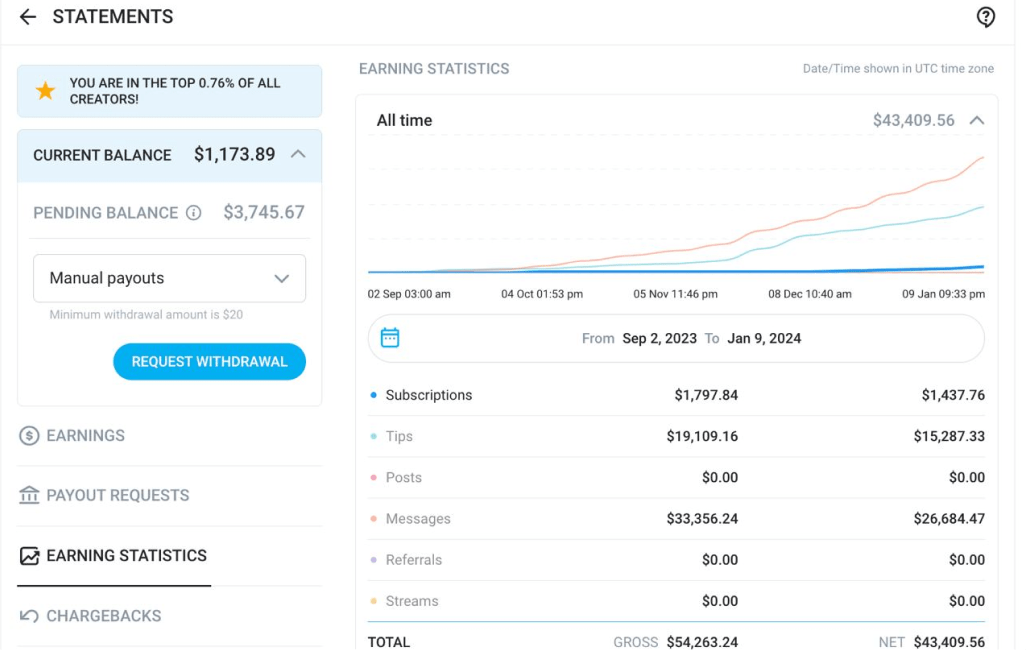The image size is (1026, 650).
Task: Open help via question mark icon
Action: [985, 16]
